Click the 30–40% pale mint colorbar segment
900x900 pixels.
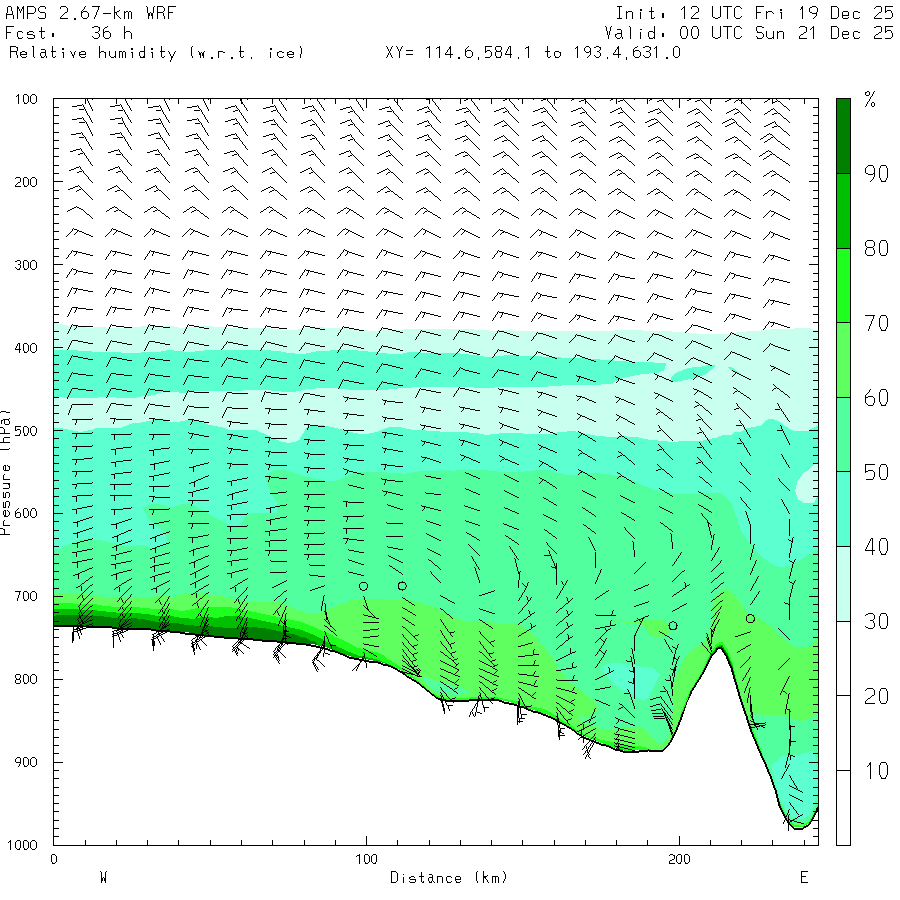(843, 584)
